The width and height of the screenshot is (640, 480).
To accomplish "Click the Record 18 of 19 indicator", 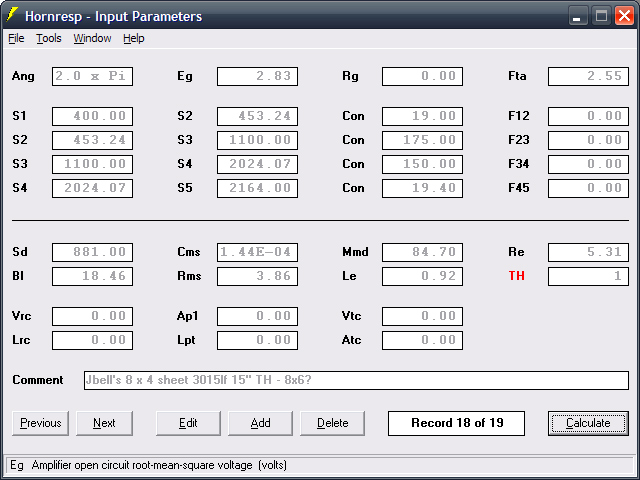I will coord(456,423).
